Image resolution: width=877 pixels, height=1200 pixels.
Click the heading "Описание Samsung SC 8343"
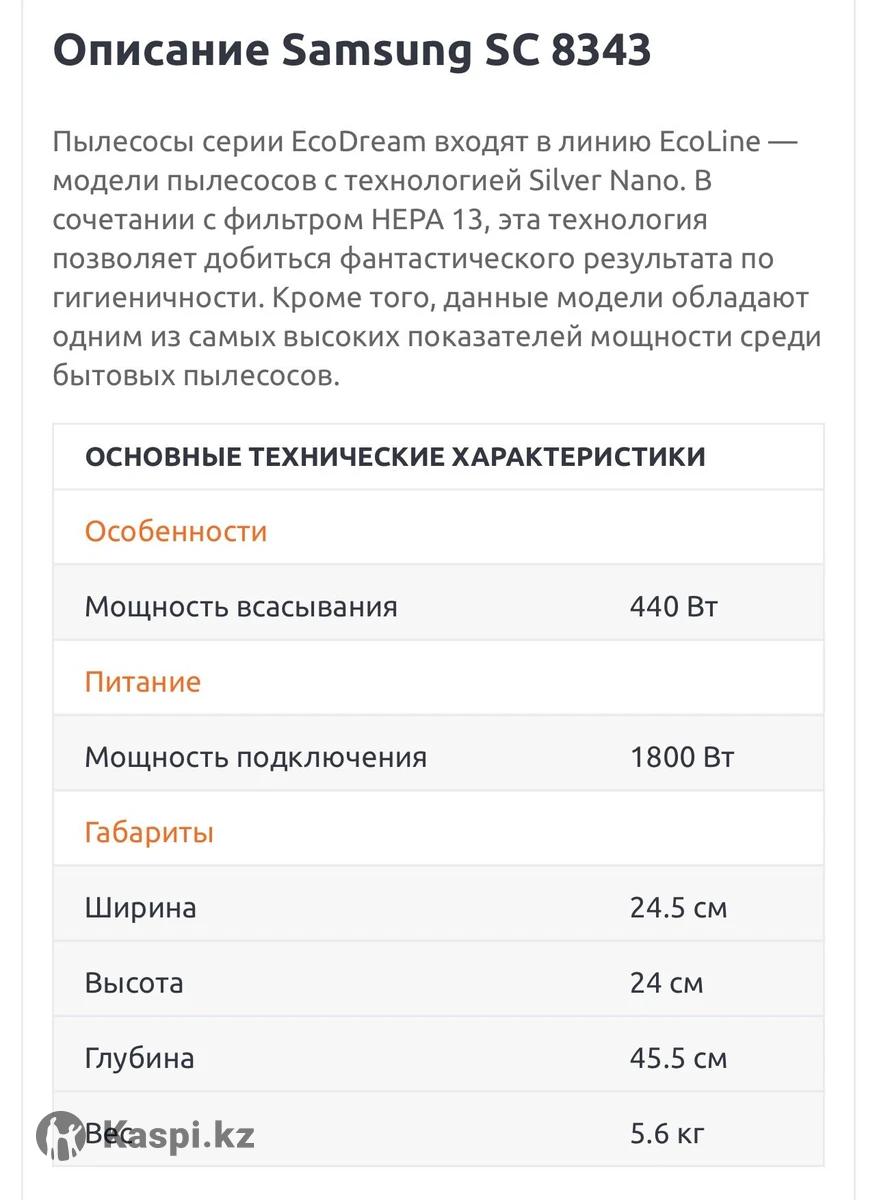(351, 50)
